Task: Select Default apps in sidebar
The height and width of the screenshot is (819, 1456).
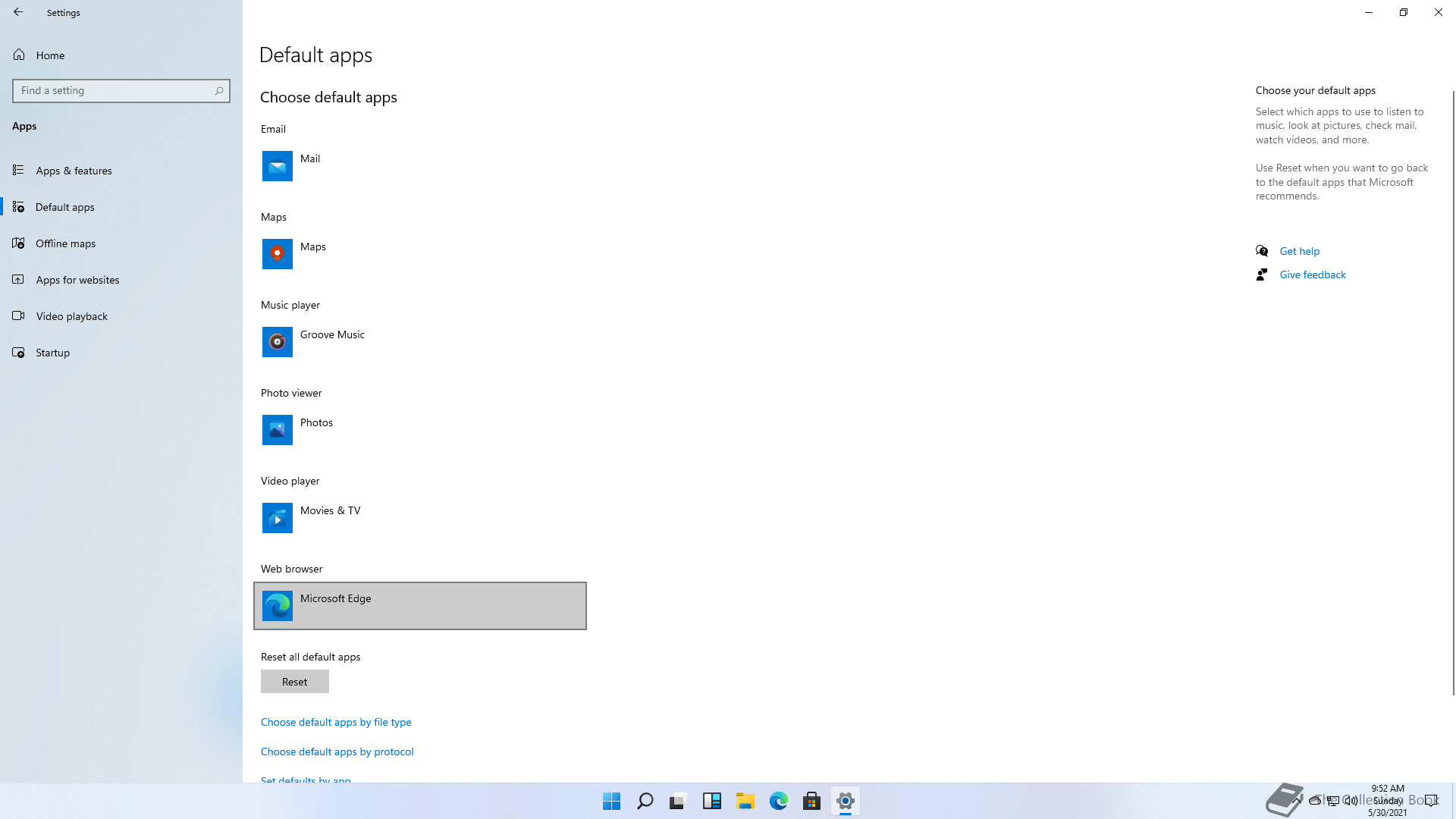Action: (x=121, y=207)
